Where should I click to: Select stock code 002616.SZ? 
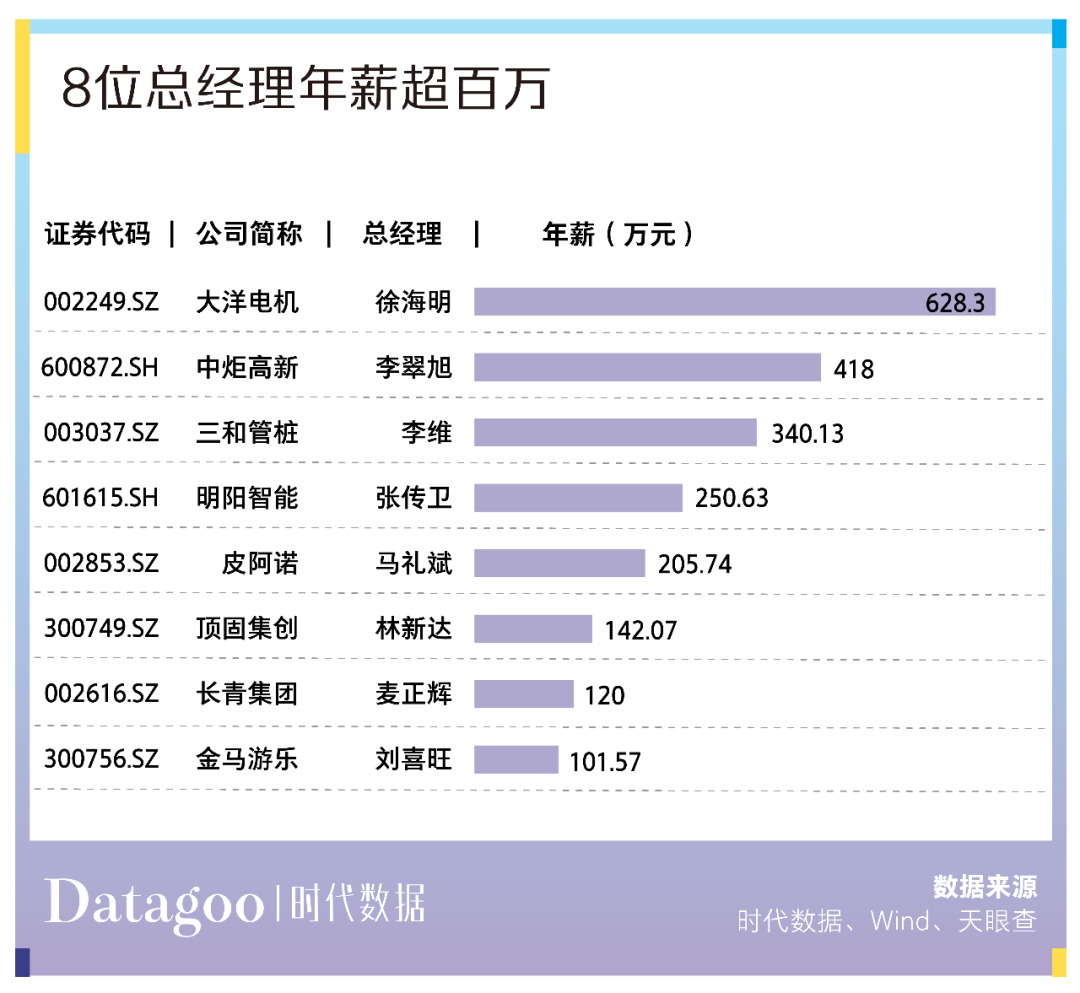pos(101,693)
